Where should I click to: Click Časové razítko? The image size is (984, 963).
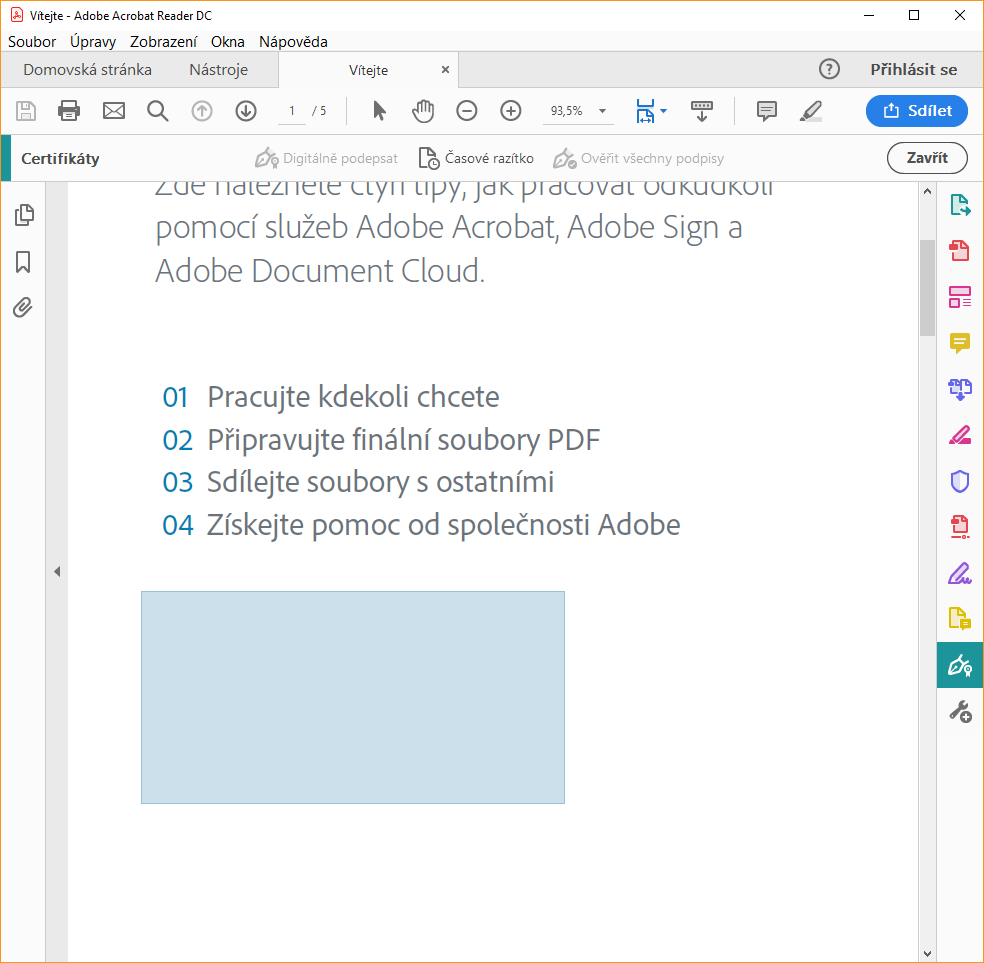point(476,158)
